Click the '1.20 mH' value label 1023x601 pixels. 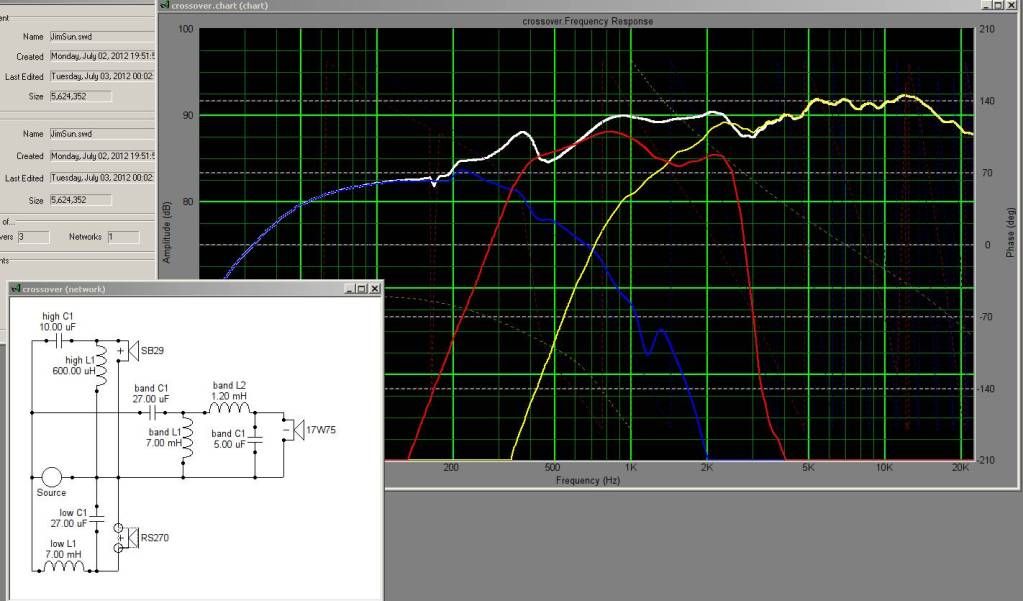click(229, 396)
